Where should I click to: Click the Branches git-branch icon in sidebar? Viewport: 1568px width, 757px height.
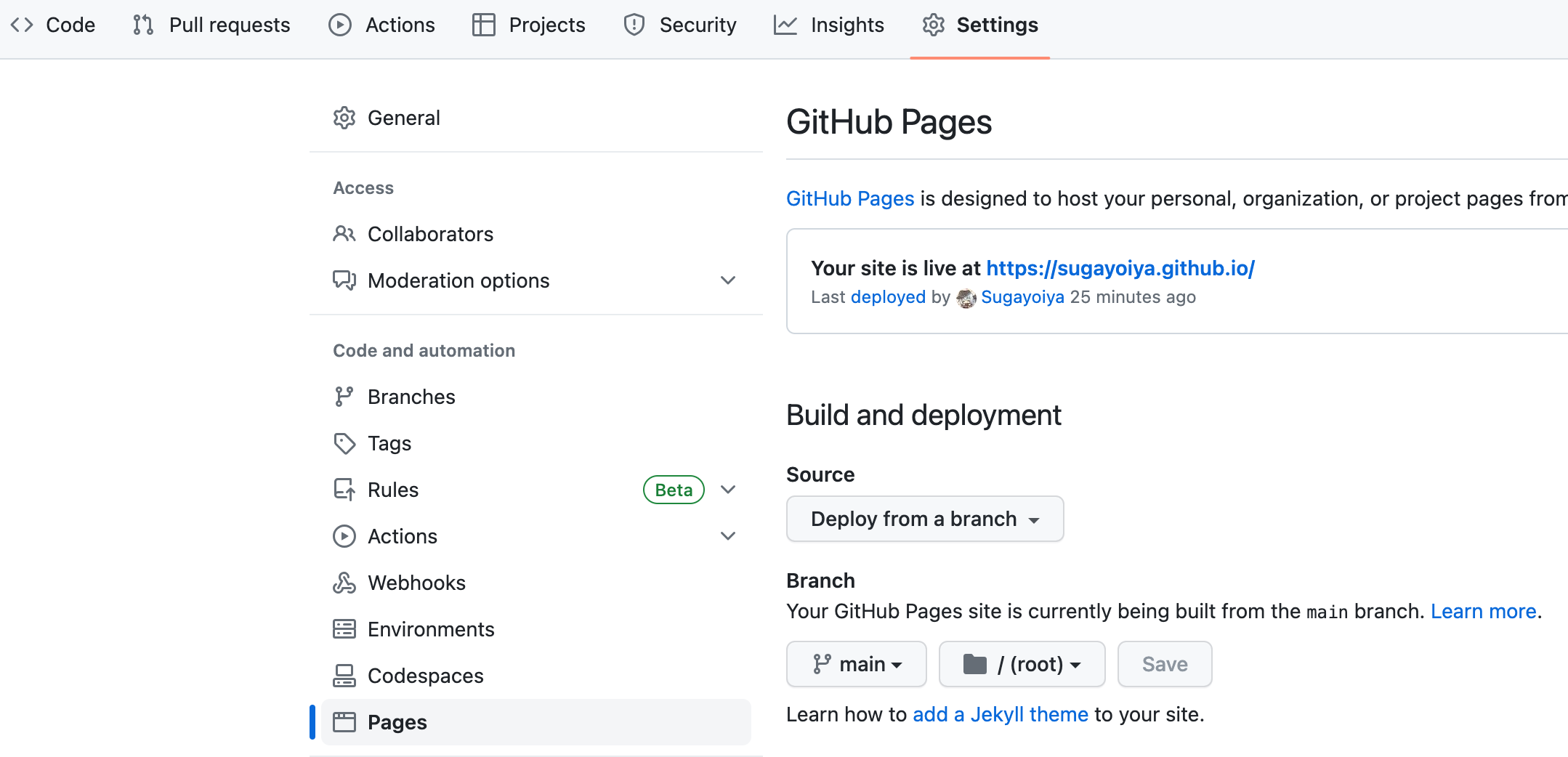[344, 397]
